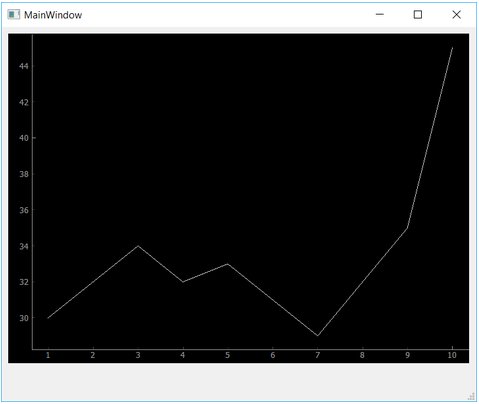The image size is (479, 404).
Task: Click the MainWindow title text
Action: coord(53,15)
